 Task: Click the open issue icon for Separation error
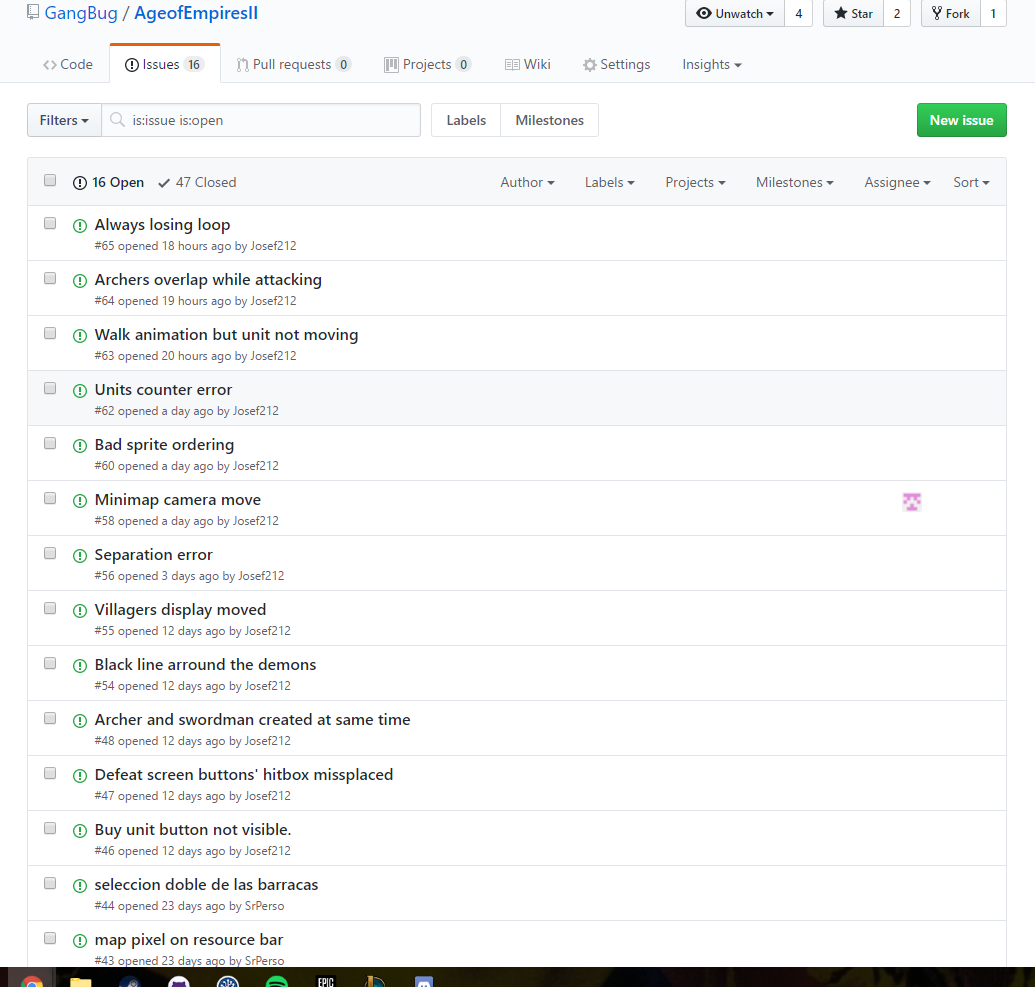tap(80, 555)
